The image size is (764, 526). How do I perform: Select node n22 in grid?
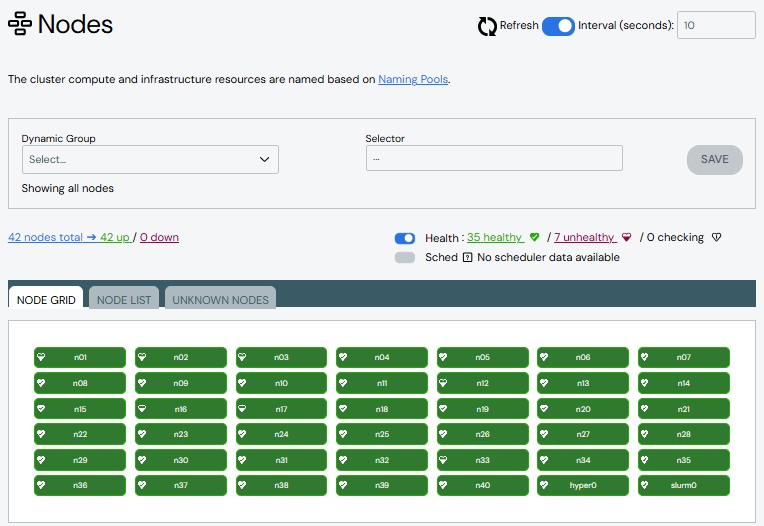80,433
